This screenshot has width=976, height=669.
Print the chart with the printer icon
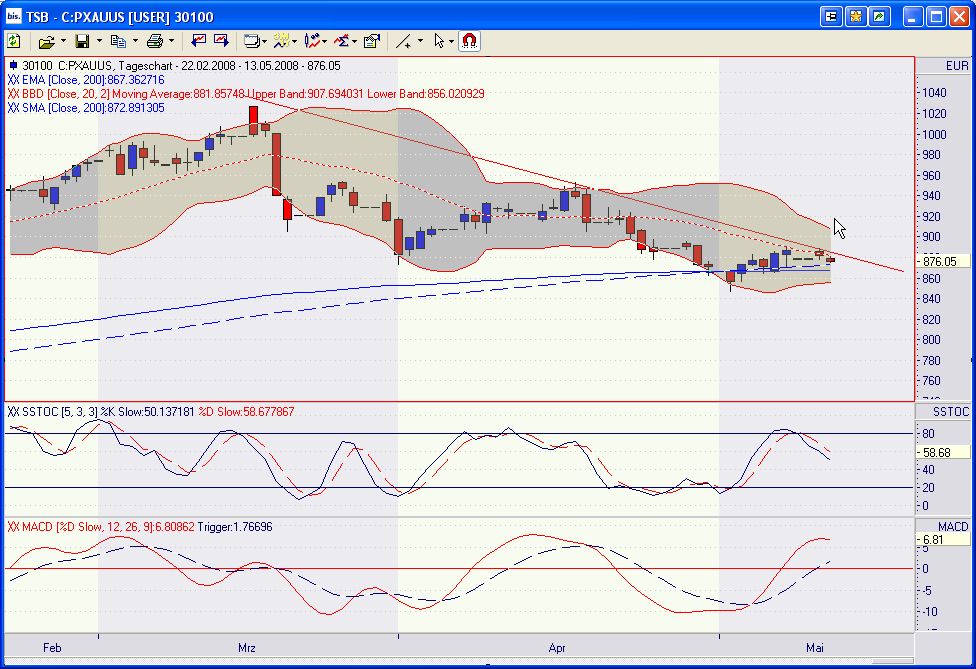coord(154,42)
